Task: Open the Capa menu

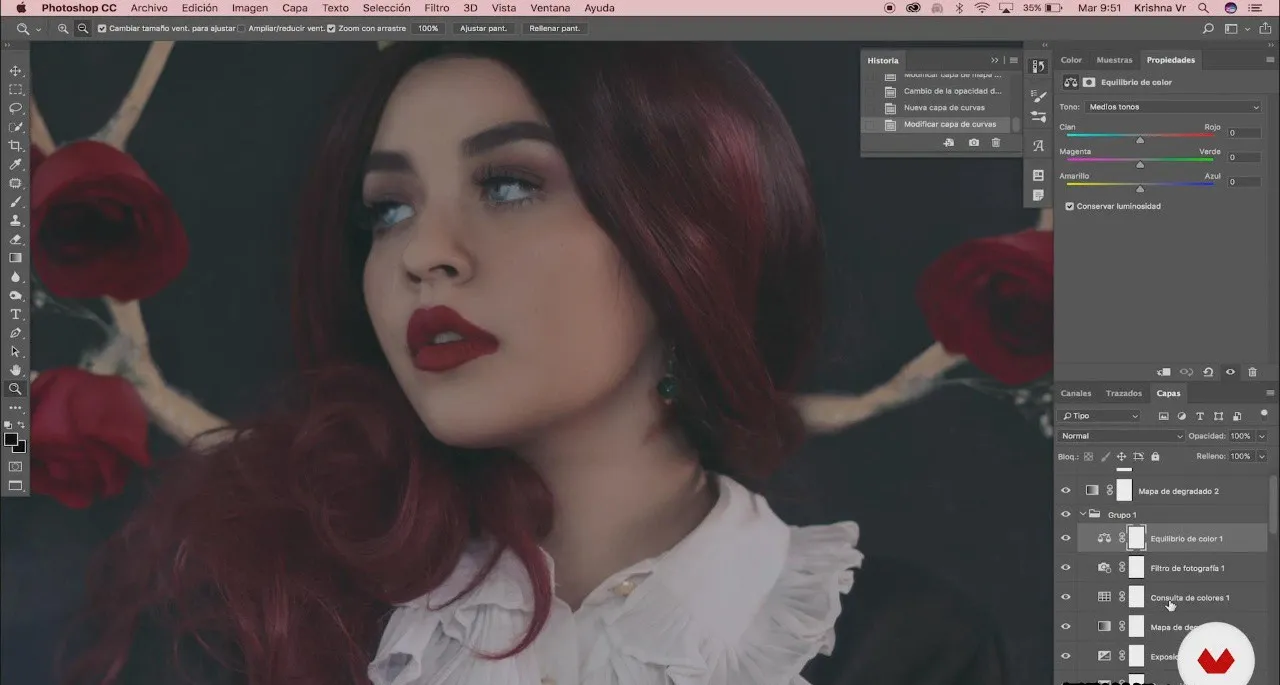Action: (x=295, y=8)
